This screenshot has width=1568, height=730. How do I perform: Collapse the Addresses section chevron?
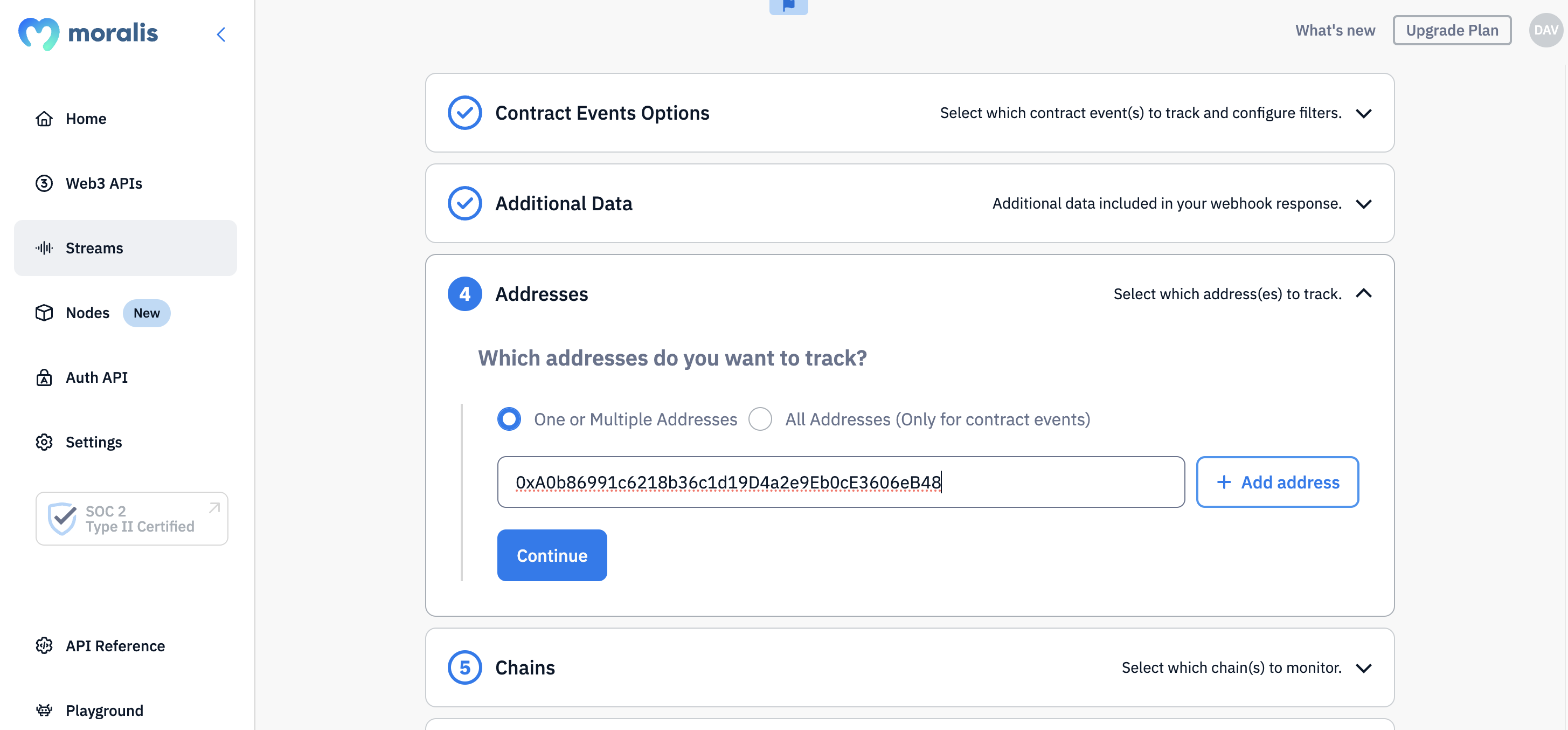point(1363,293)
